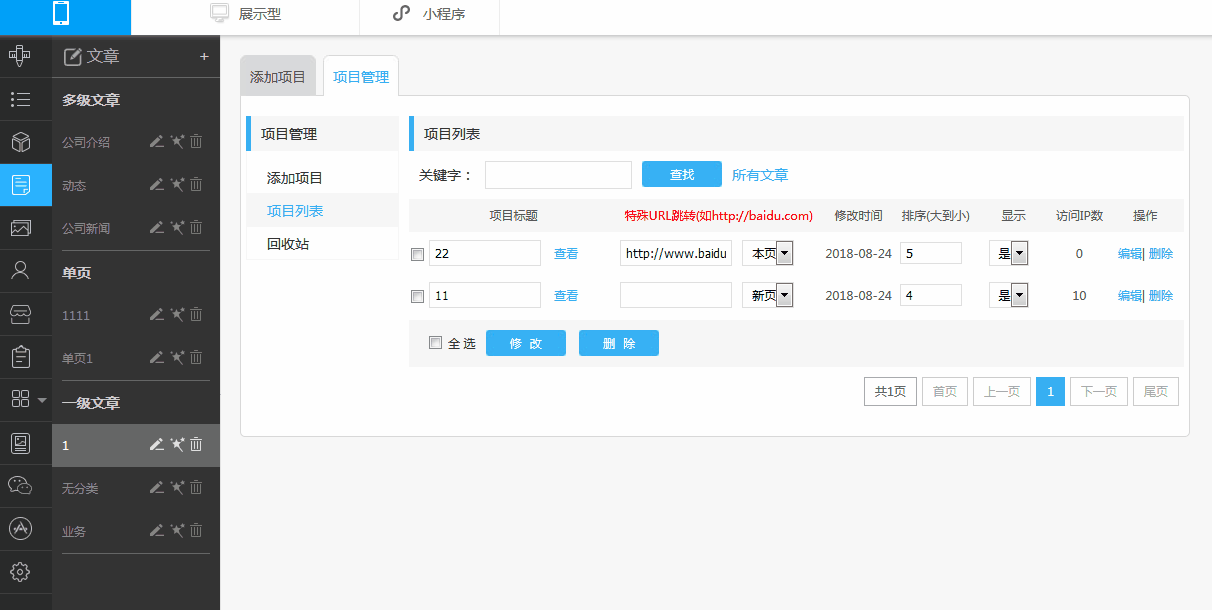Click 查看 link for project 22
Screen dimensions: 1212x610
coord(566,254)
